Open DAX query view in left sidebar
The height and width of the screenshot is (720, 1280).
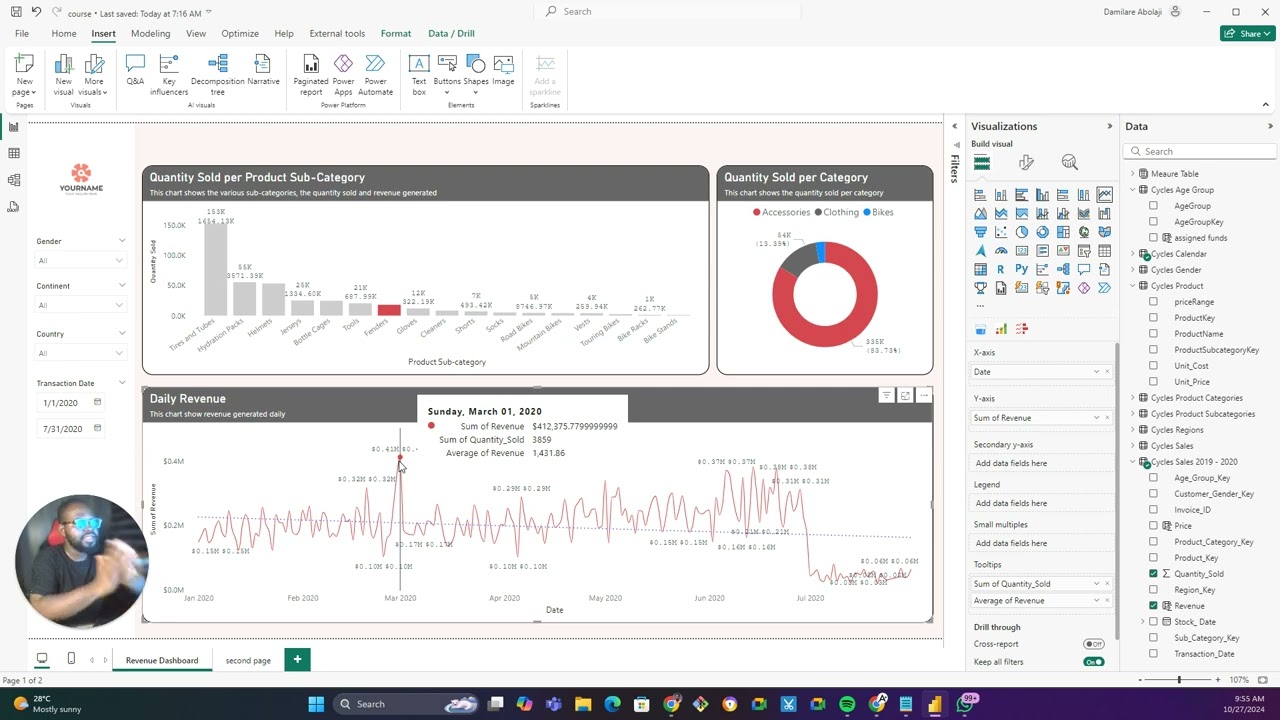14,206
